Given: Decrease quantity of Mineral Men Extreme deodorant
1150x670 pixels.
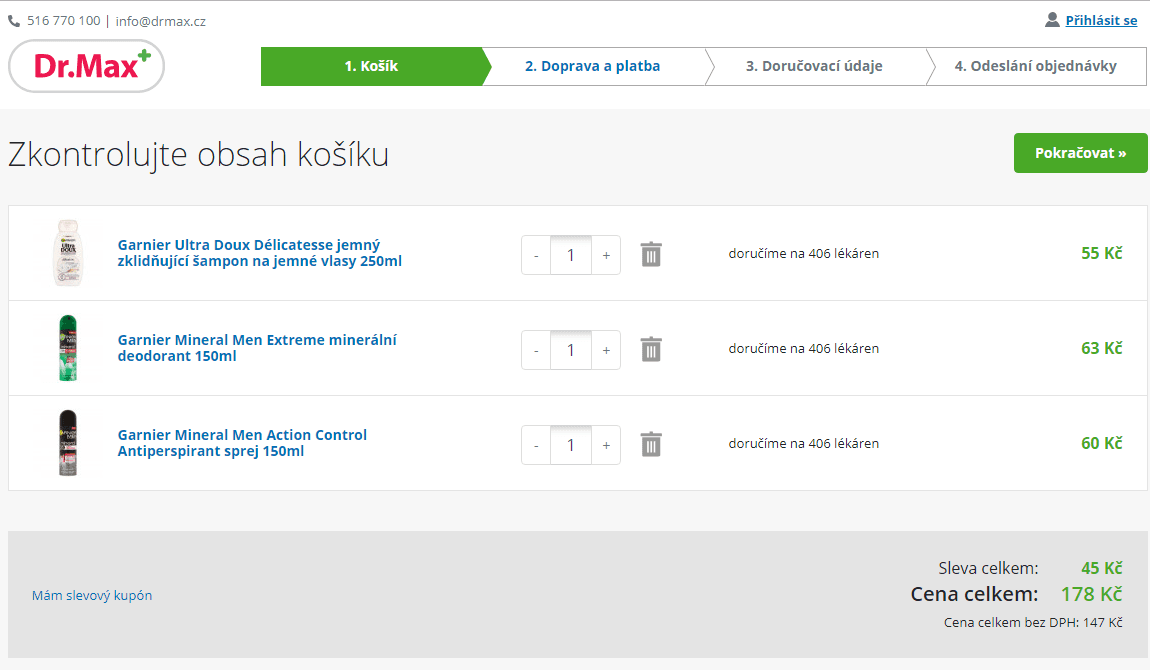Looking at the screenshot, I should click(536, 350).
